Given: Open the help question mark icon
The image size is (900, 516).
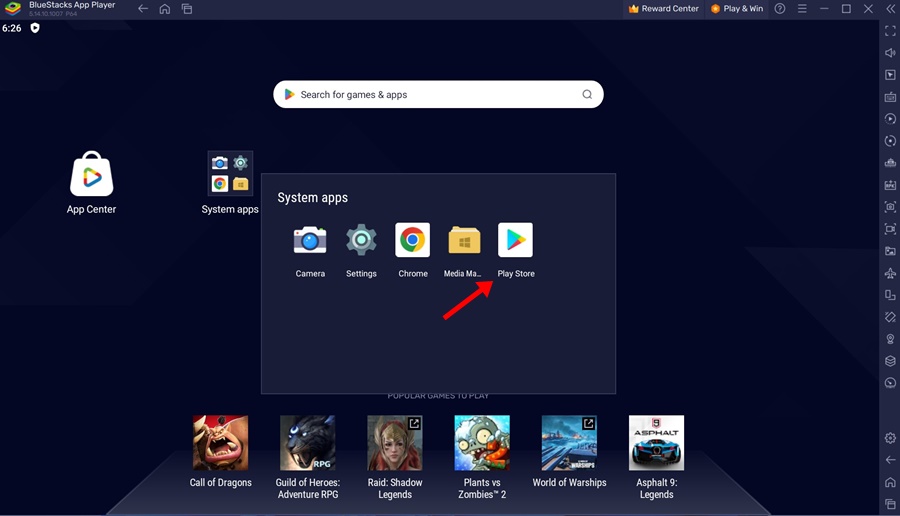Looking at the screenshot, I should click(779, 9).
